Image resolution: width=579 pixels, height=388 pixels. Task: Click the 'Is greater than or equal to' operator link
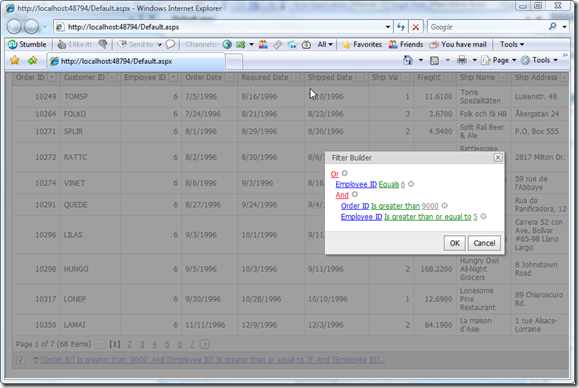point(428,217)
